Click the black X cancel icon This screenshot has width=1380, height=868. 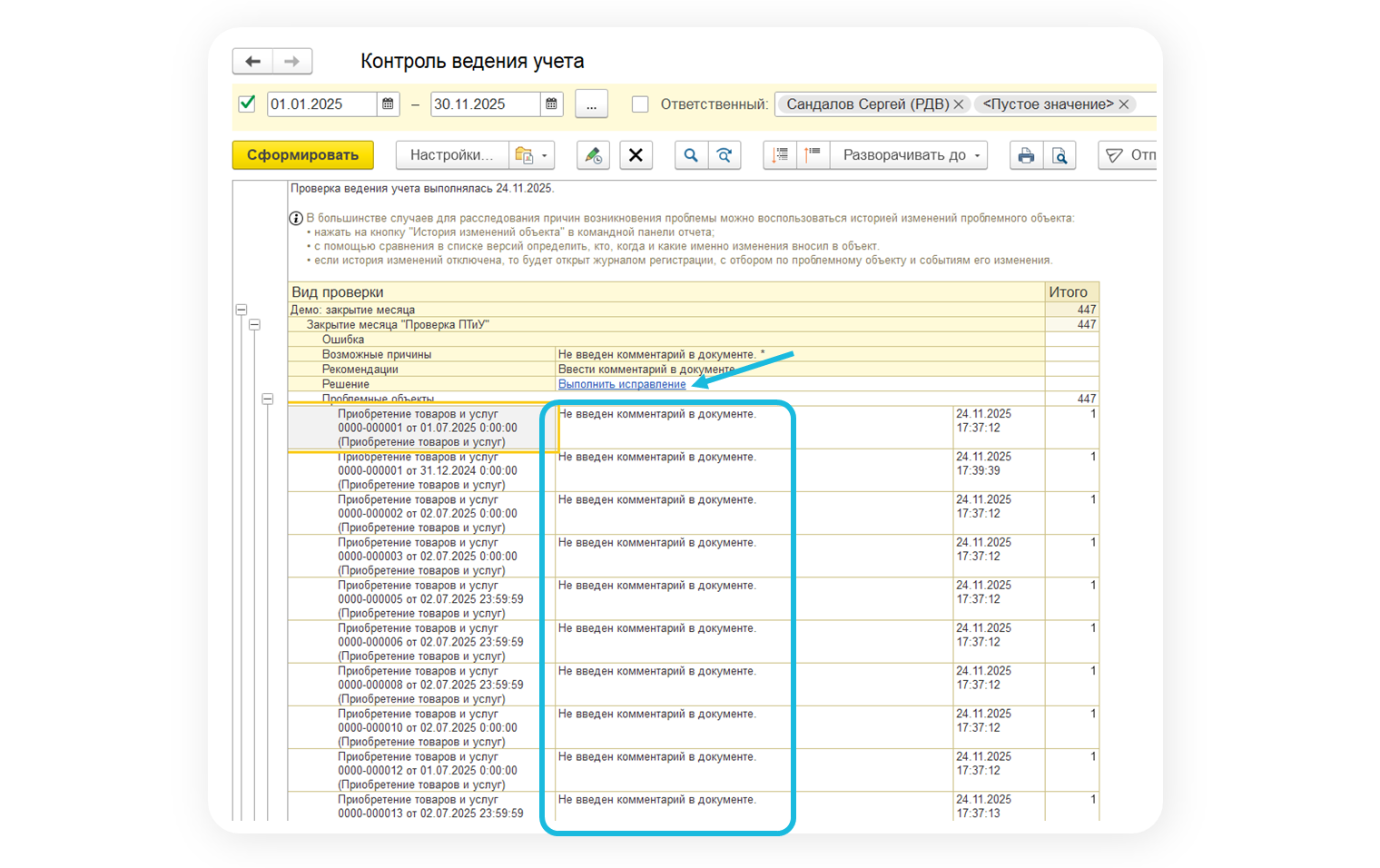coord(636,155)
